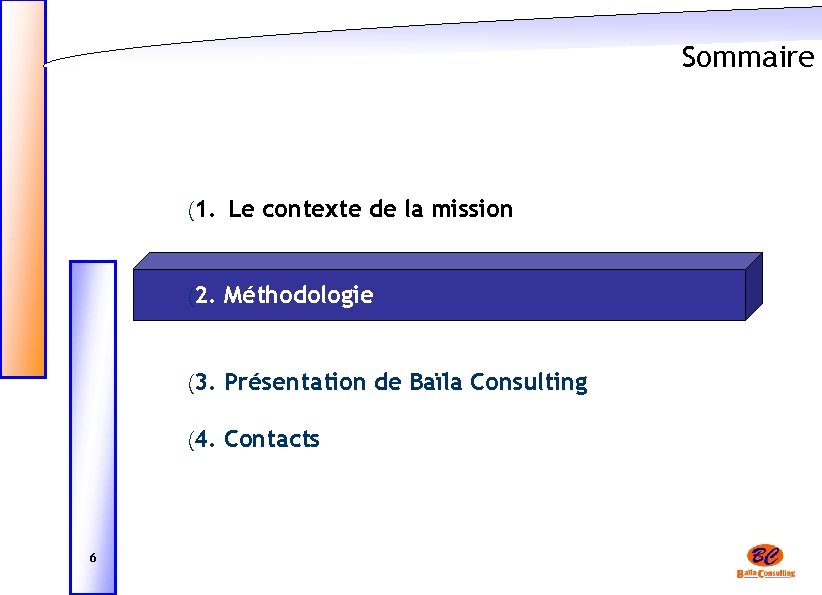Click the Baïla Consulting caption under logo
This screenshot has width=822, height=595.
pos(765,573)
